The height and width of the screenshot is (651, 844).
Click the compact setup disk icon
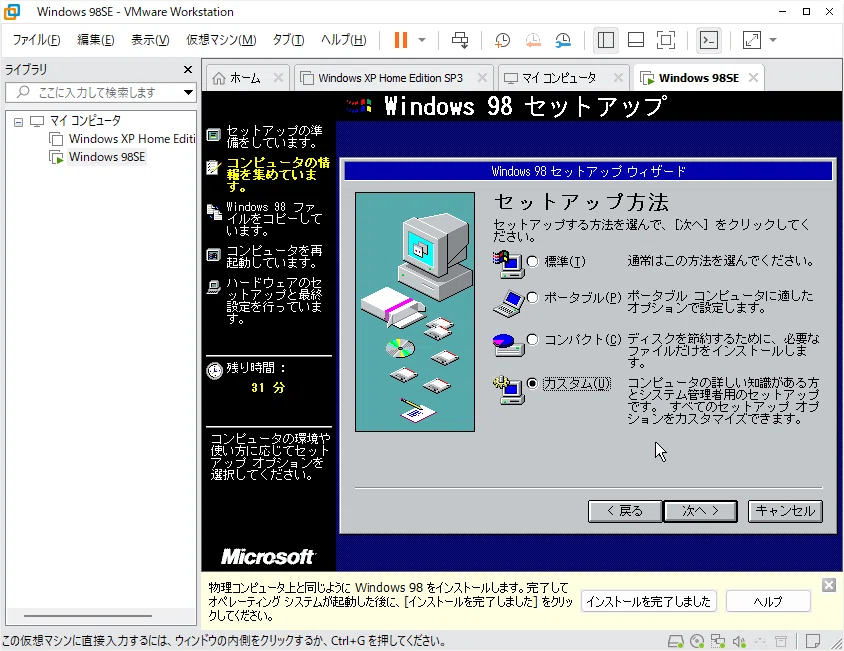(508, 345)
